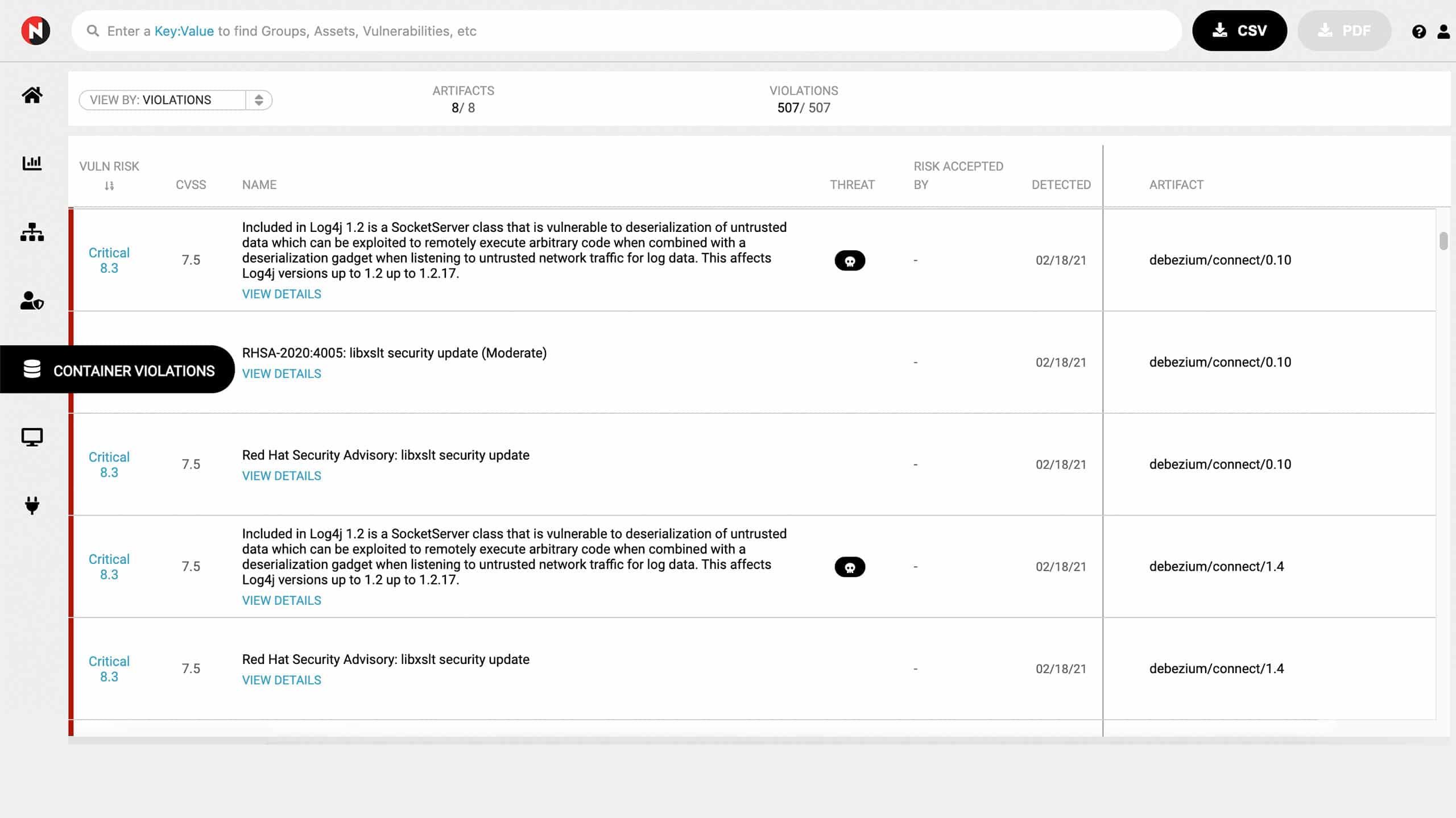Download the CSV export
The width and height of the screenshot is (1456, 818).
pyautogui.click(x=1239, y=31)
